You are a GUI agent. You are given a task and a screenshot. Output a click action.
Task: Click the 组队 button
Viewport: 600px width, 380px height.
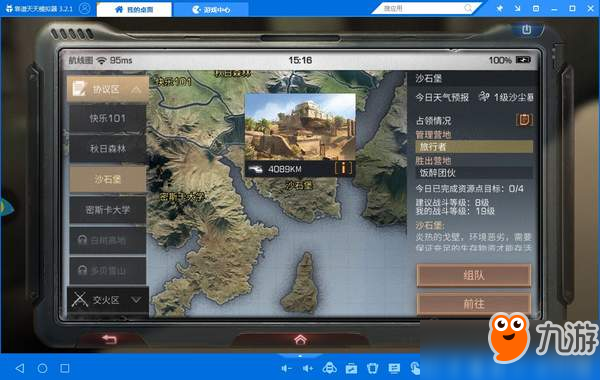(474, 275)
